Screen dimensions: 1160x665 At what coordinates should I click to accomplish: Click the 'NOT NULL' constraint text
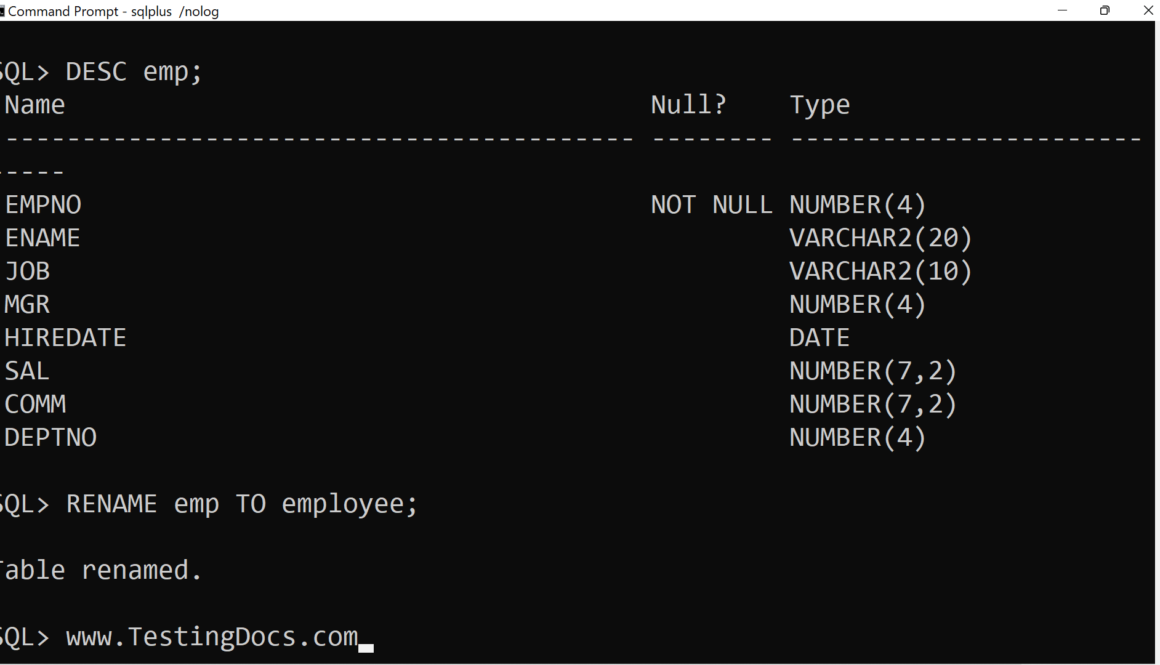[711, 205]
